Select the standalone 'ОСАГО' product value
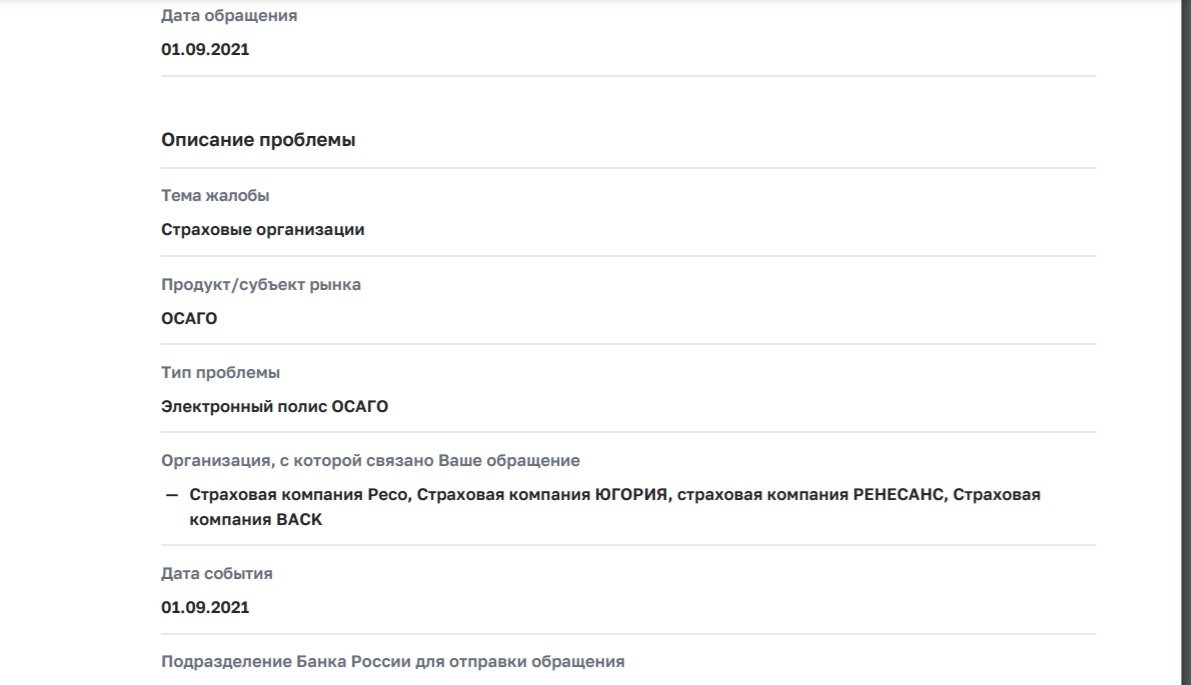The image size is (1191, 685). [x=189, y=318]
